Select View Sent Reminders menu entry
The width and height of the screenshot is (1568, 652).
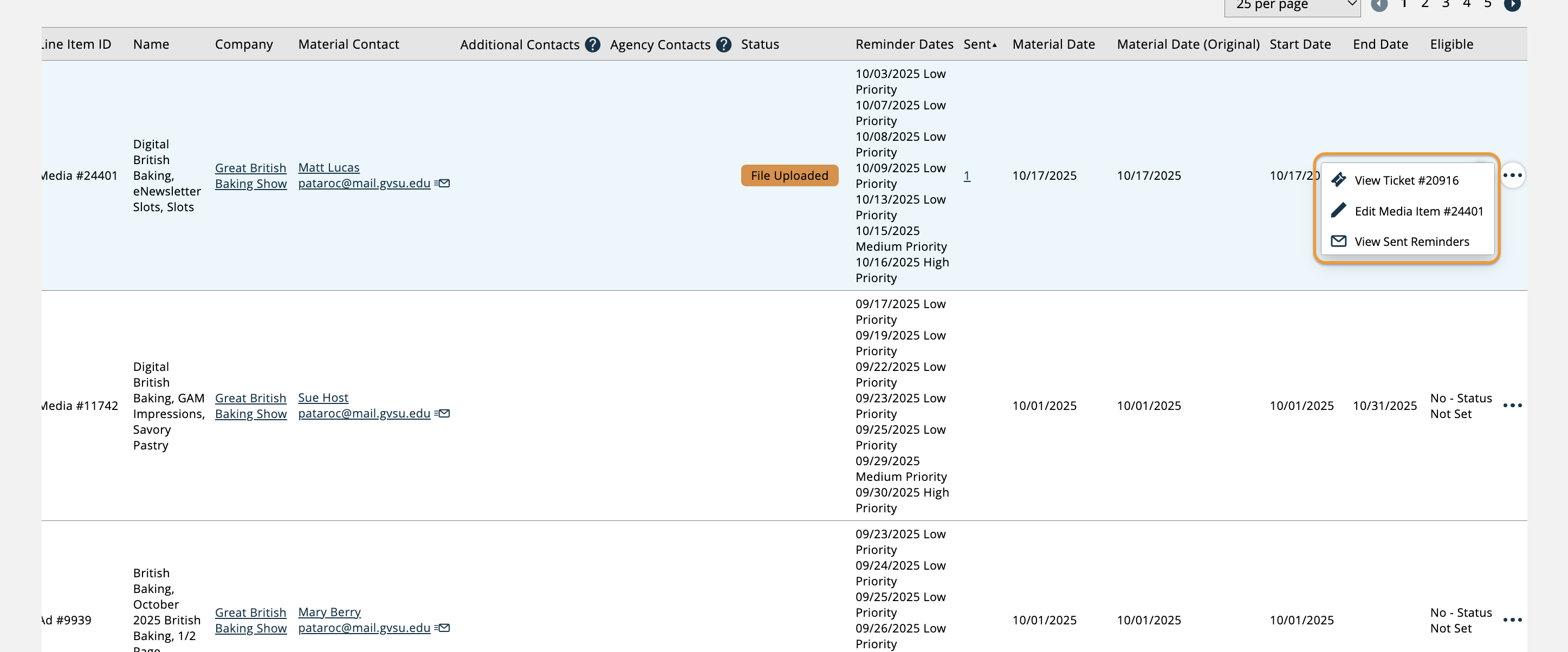(1411, 242)
